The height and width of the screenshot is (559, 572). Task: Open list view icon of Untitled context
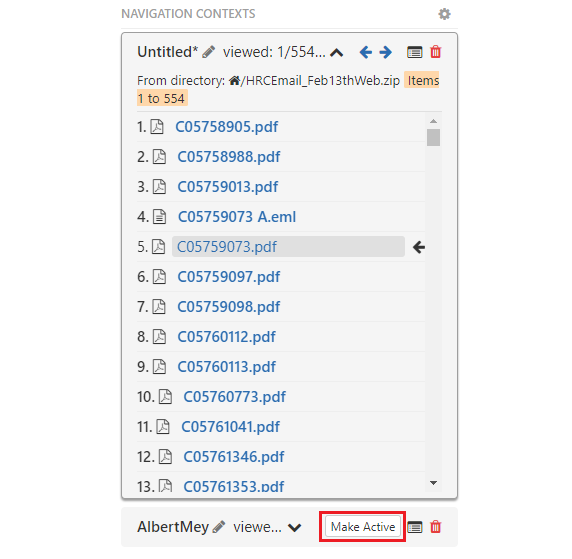[414, 52]
